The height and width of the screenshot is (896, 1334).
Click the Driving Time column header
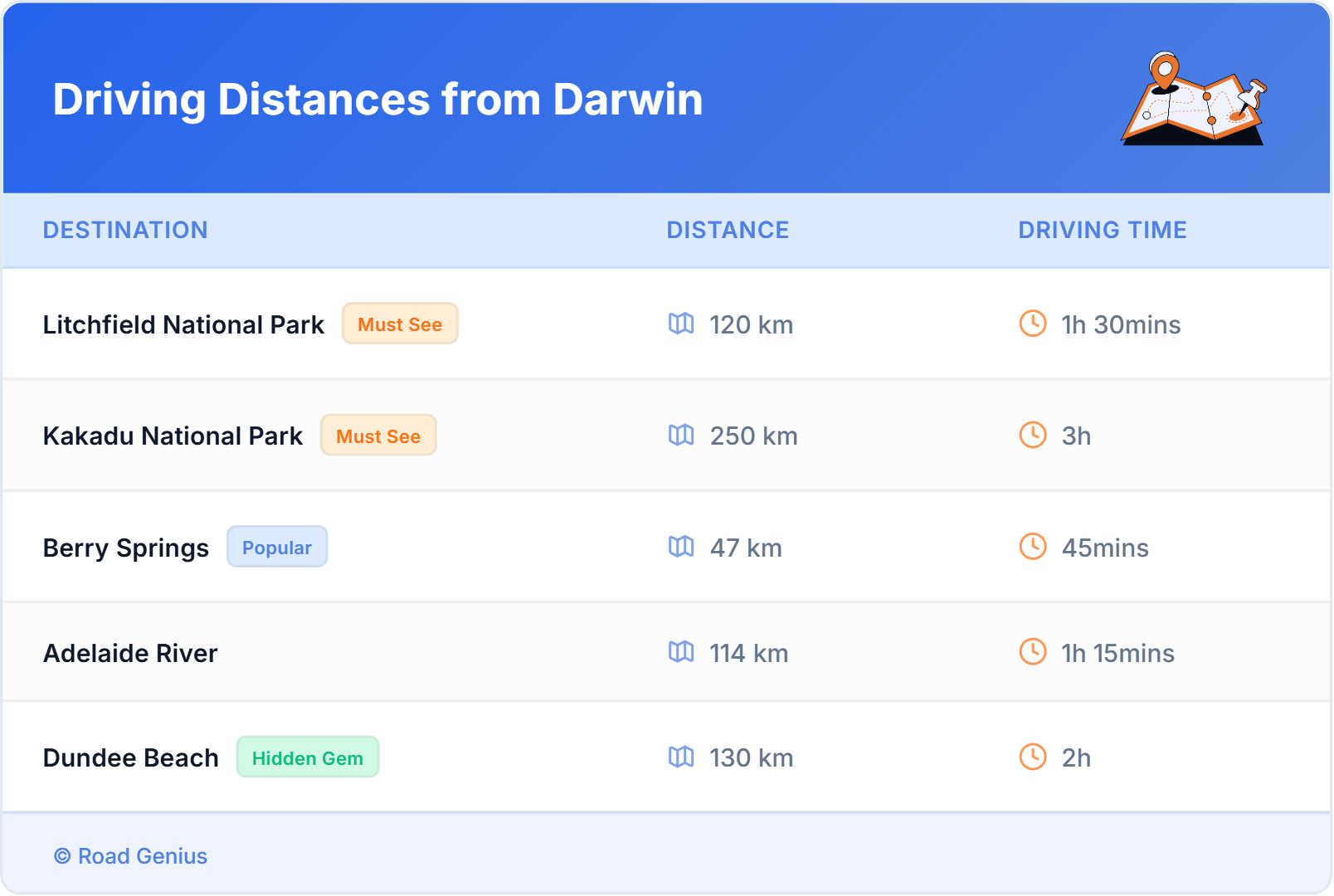coord(1102,230)
